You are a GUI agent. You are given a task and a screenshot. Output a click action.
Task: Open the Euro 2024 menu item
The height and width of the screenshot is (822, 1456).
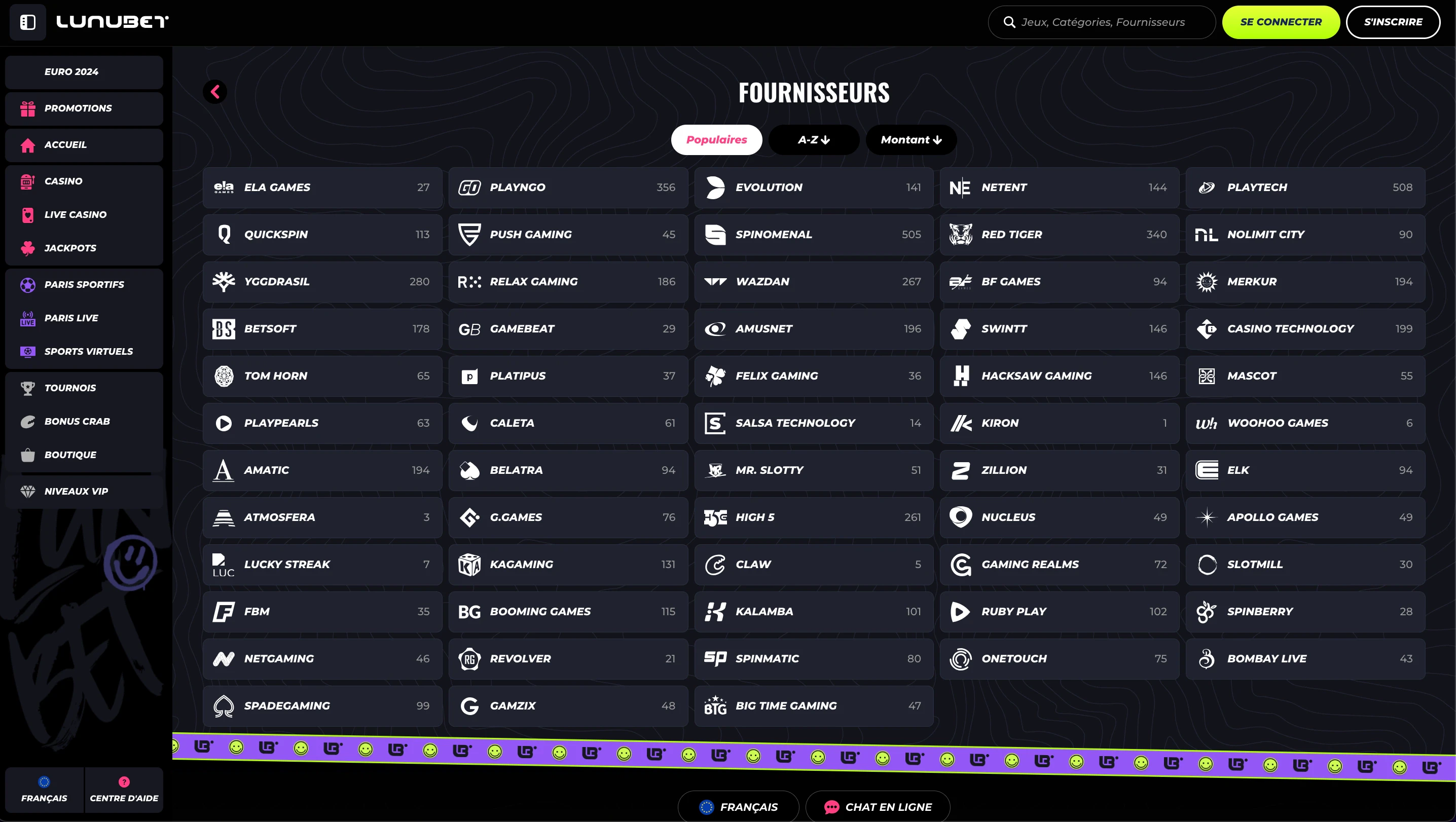84,72
